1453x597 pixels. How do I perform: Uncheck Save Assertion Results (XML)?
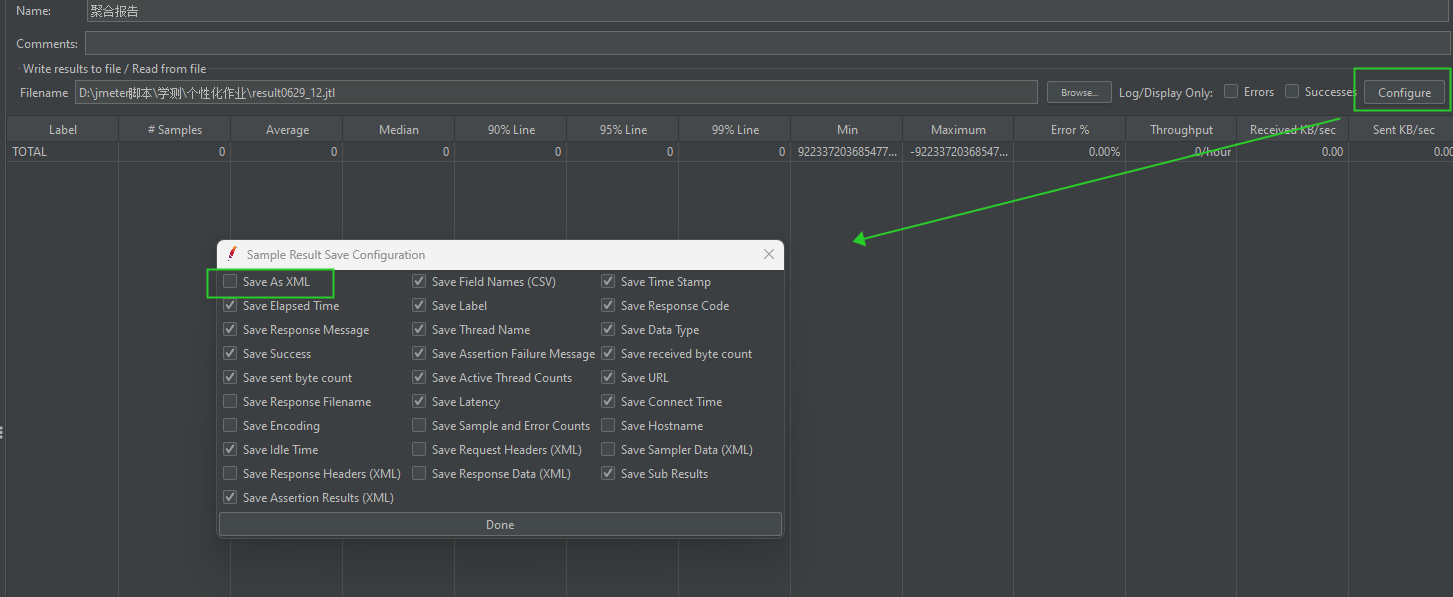231,498
